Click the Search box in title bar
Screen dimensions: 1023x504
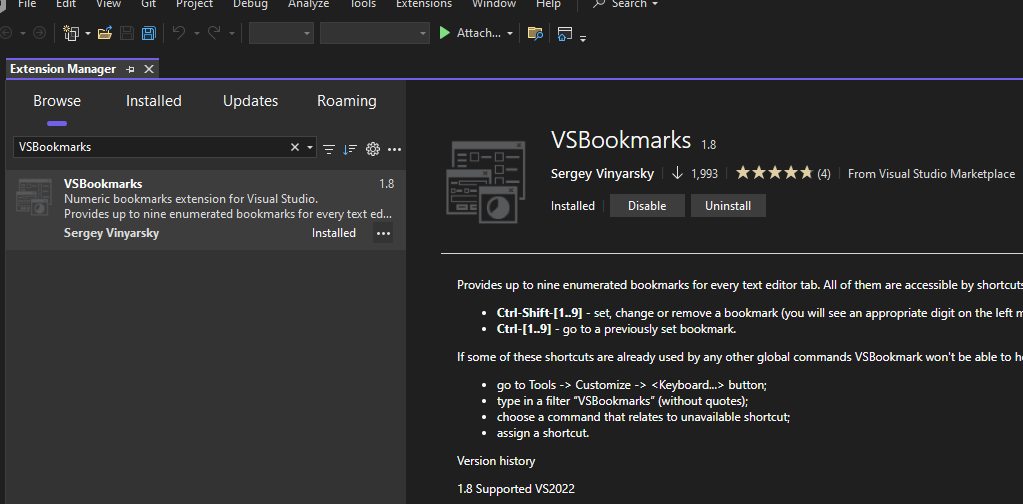[x=624, y=4]
